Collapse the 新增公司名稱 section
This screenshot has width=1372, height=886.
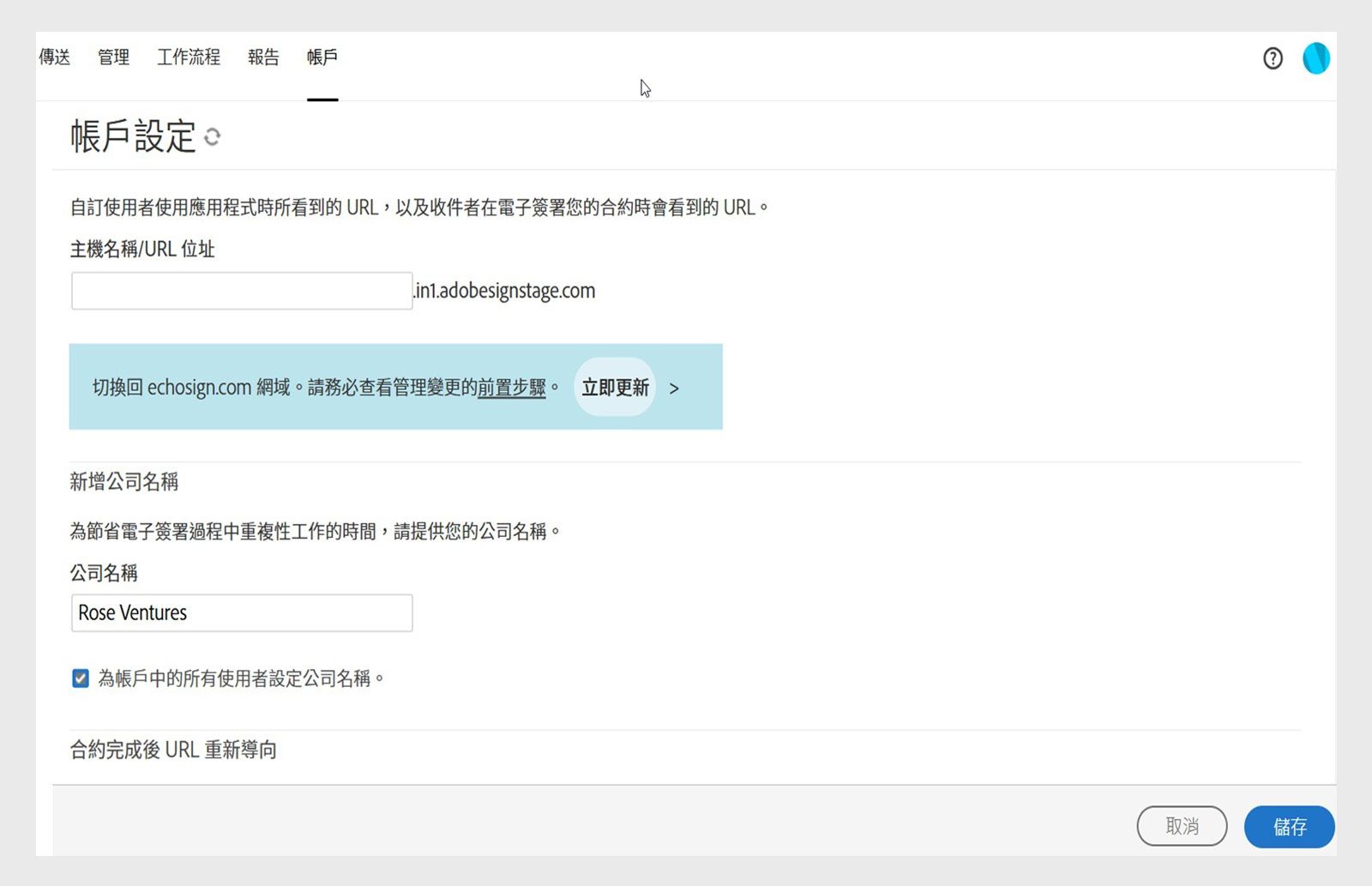(125, 481)
